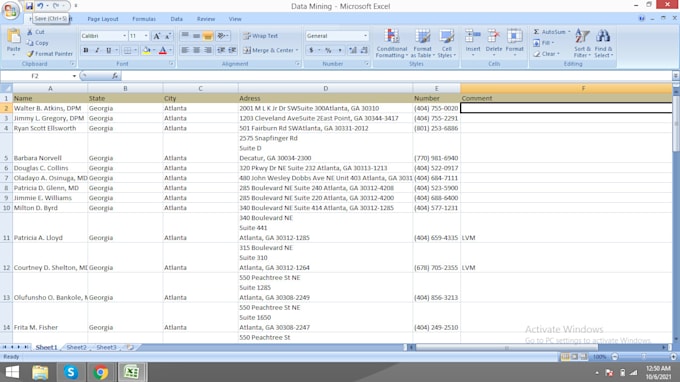Click the Format Painter brush icon
680x382 pixels.
[x=30, y=54]
